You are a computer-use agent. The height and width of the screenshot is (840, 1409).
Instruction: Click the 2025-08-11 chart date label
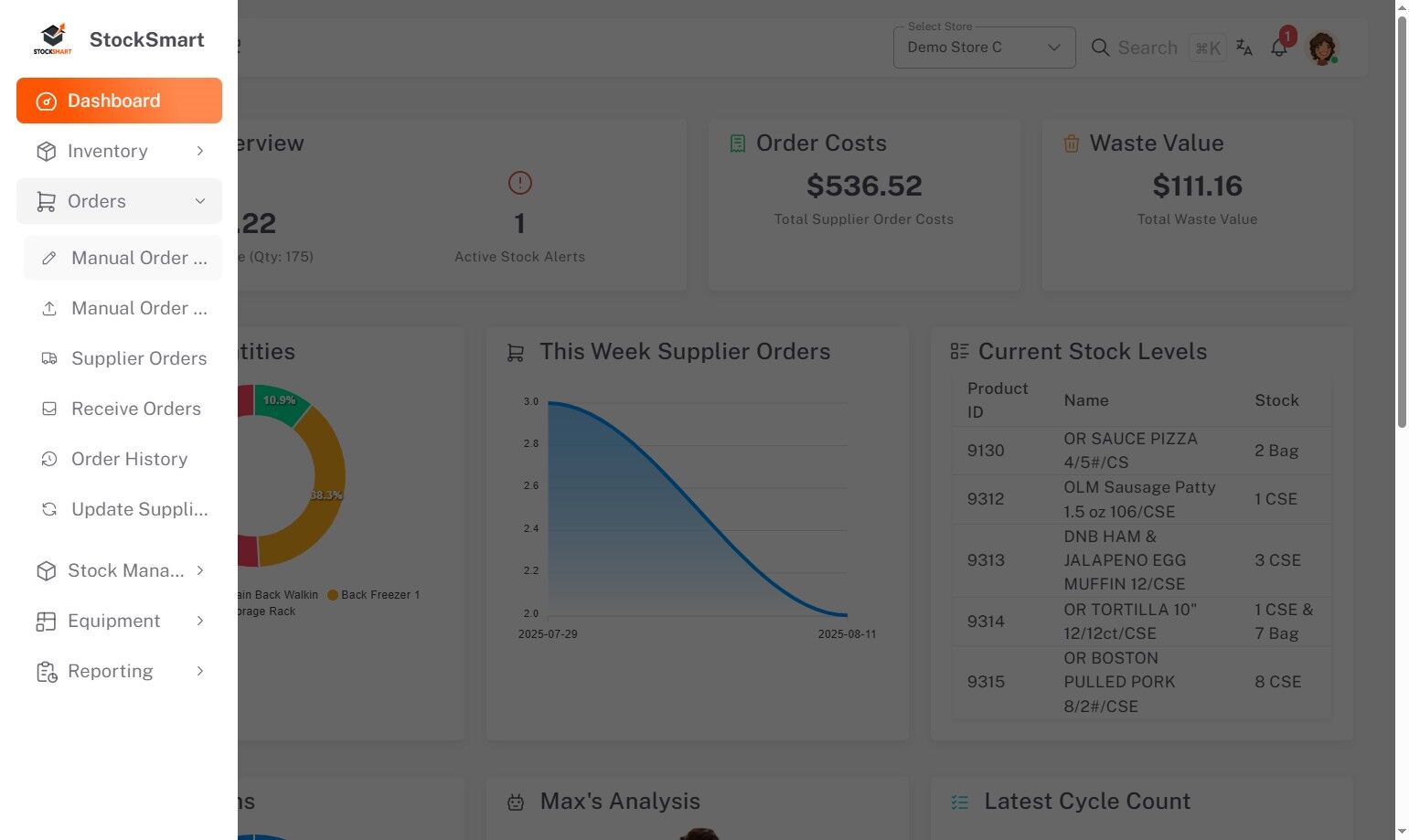tap(847, 634)
